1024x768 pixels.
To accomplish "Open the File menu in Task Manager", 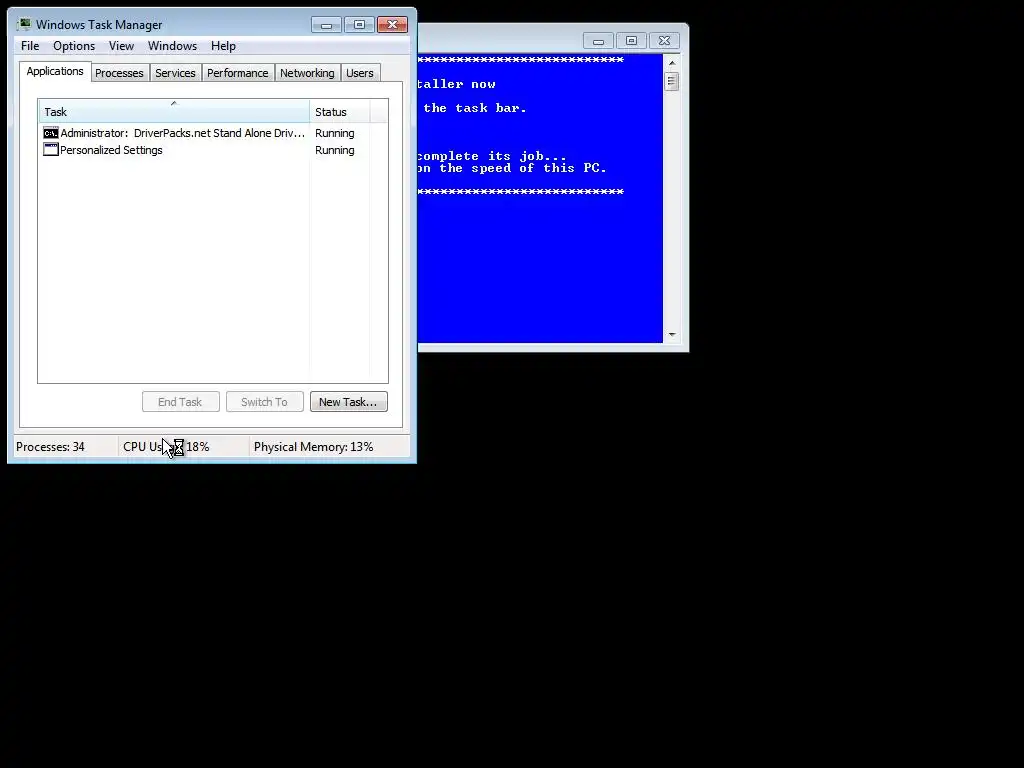I will (x=30, y=46).
